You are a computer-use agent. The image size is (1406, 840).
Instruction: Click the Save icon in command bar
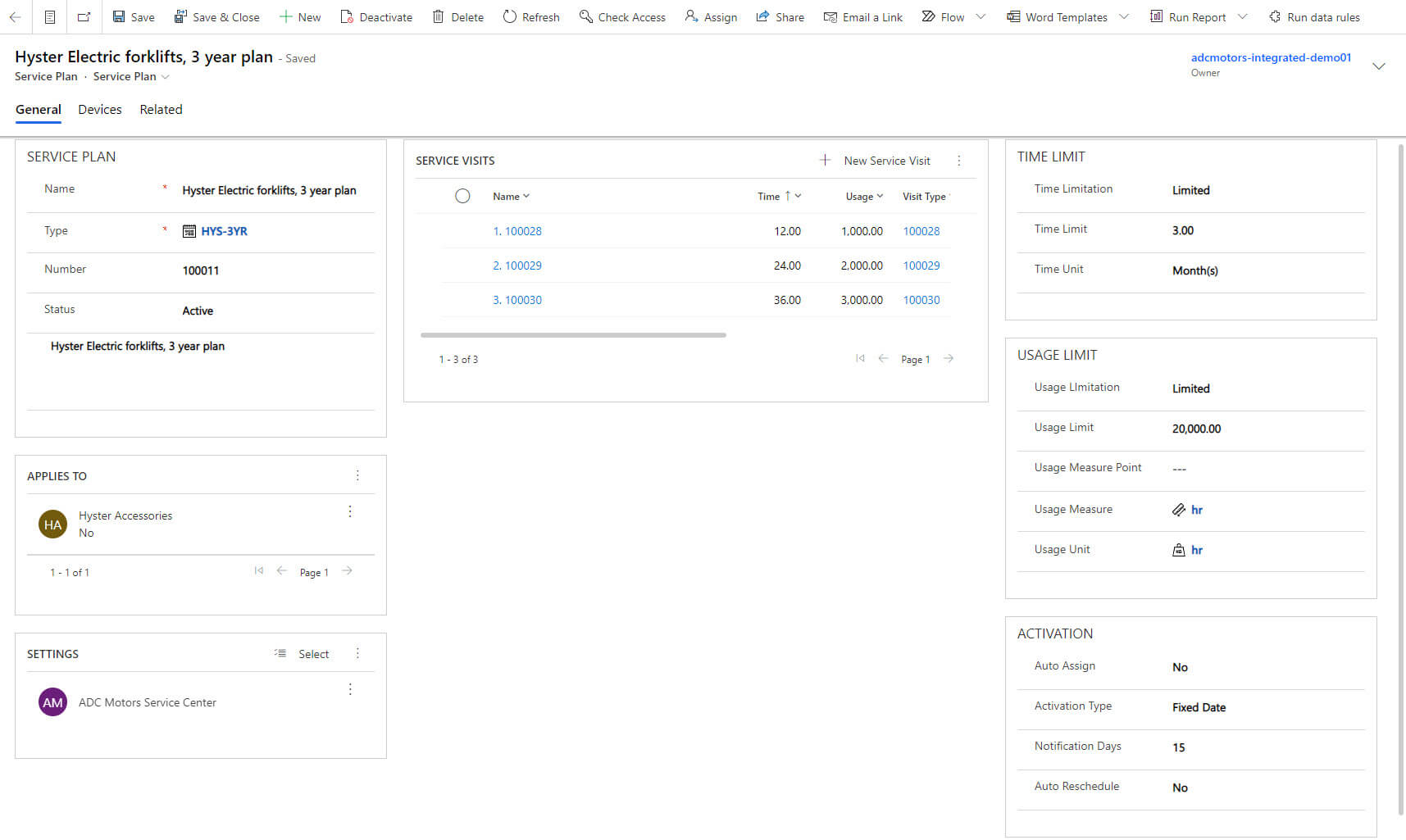pos(119,17)
